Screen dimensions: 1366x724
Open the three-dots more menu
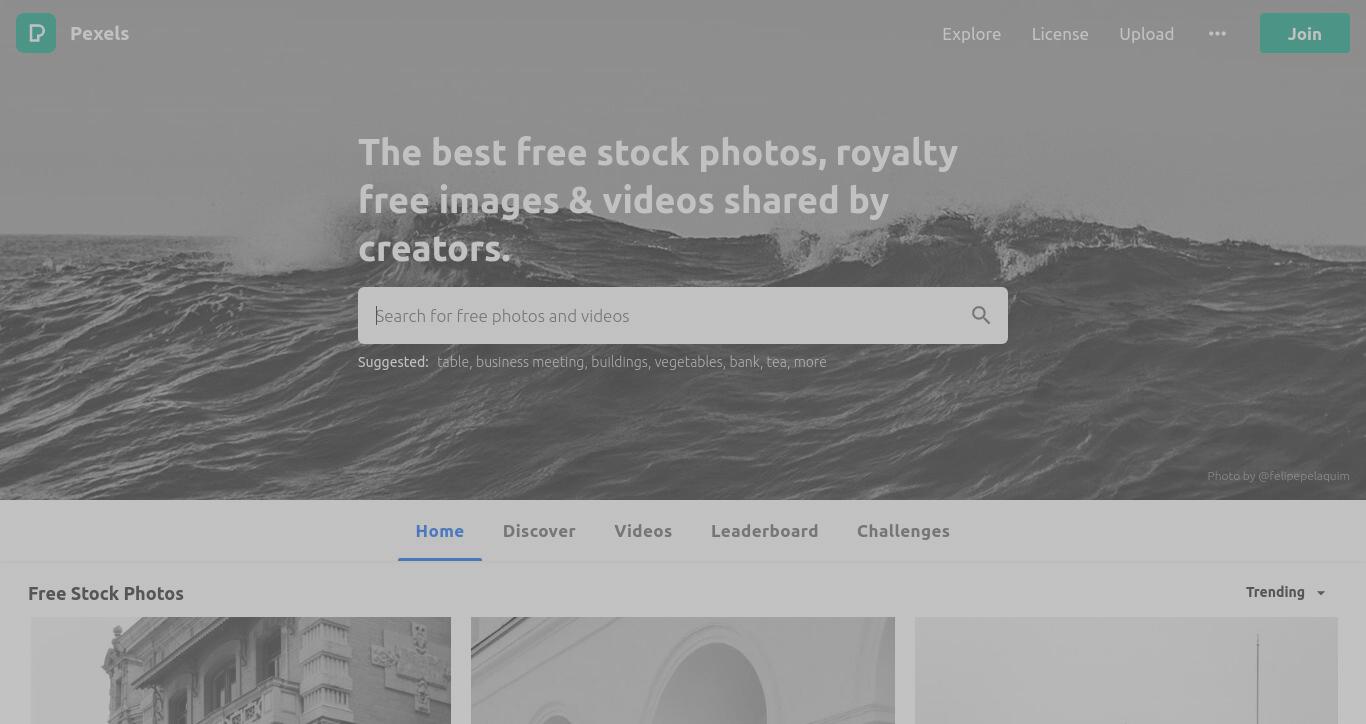[x=1217, y=33]
